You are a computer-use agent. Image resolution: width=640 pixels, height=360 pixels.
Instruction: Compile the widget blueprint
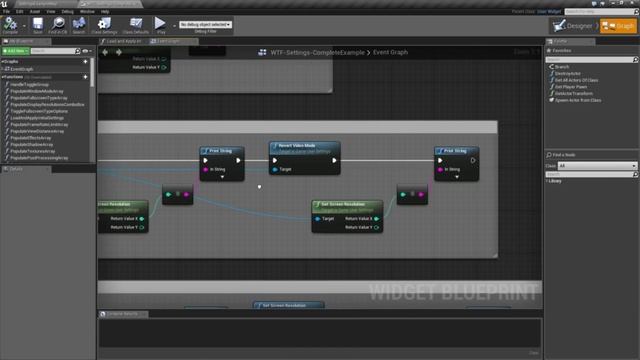coord(10,25)
